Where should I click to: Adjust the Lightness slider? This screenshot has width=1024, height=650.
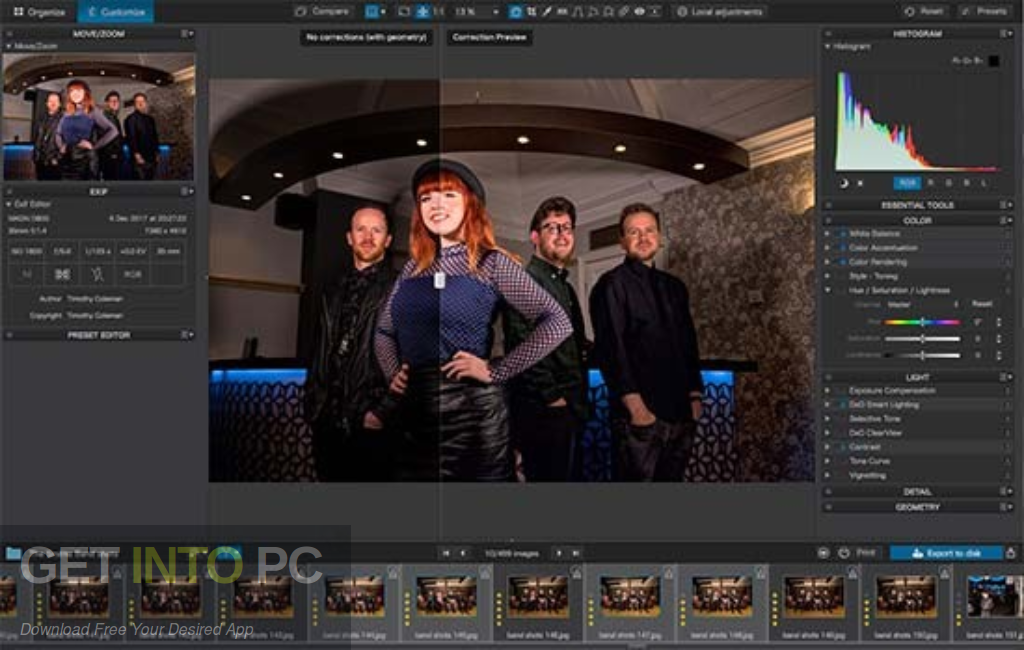922,355
